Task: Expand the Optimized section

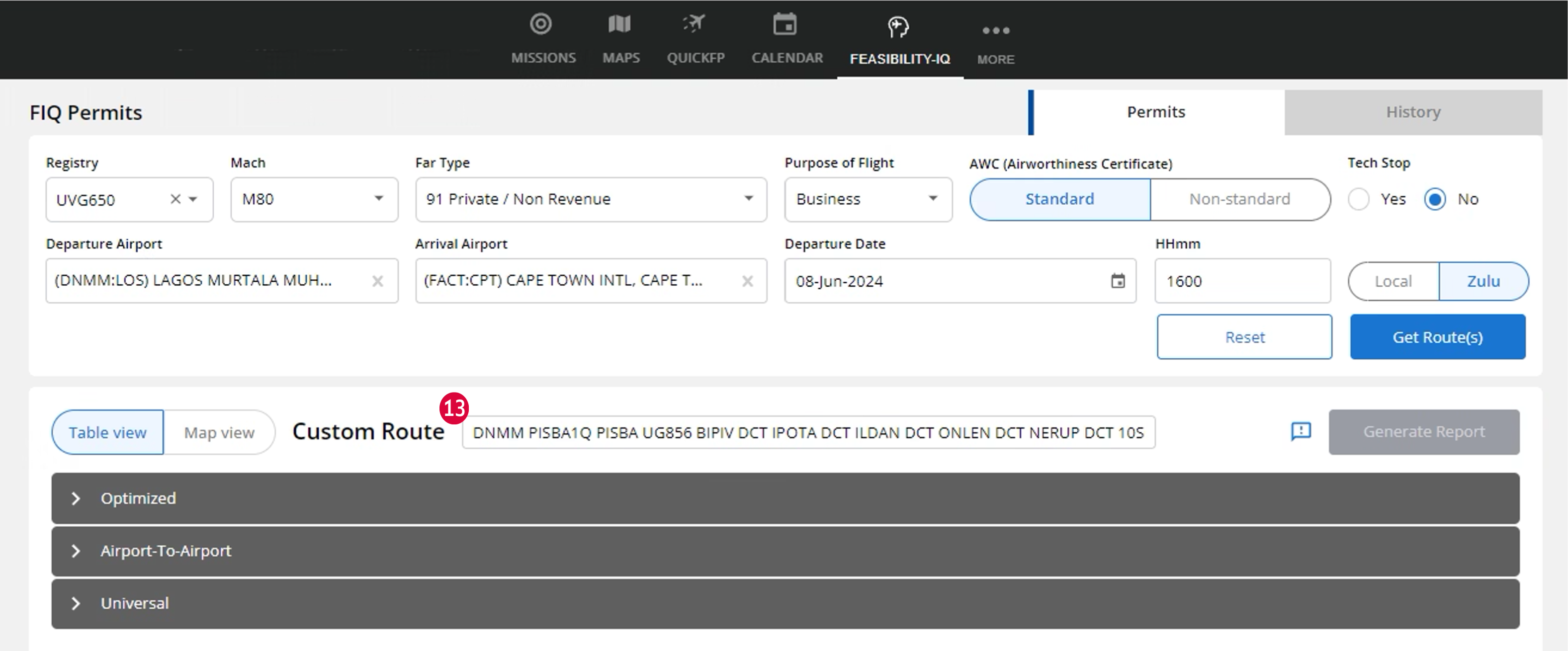Action: (x=77, y=497)
